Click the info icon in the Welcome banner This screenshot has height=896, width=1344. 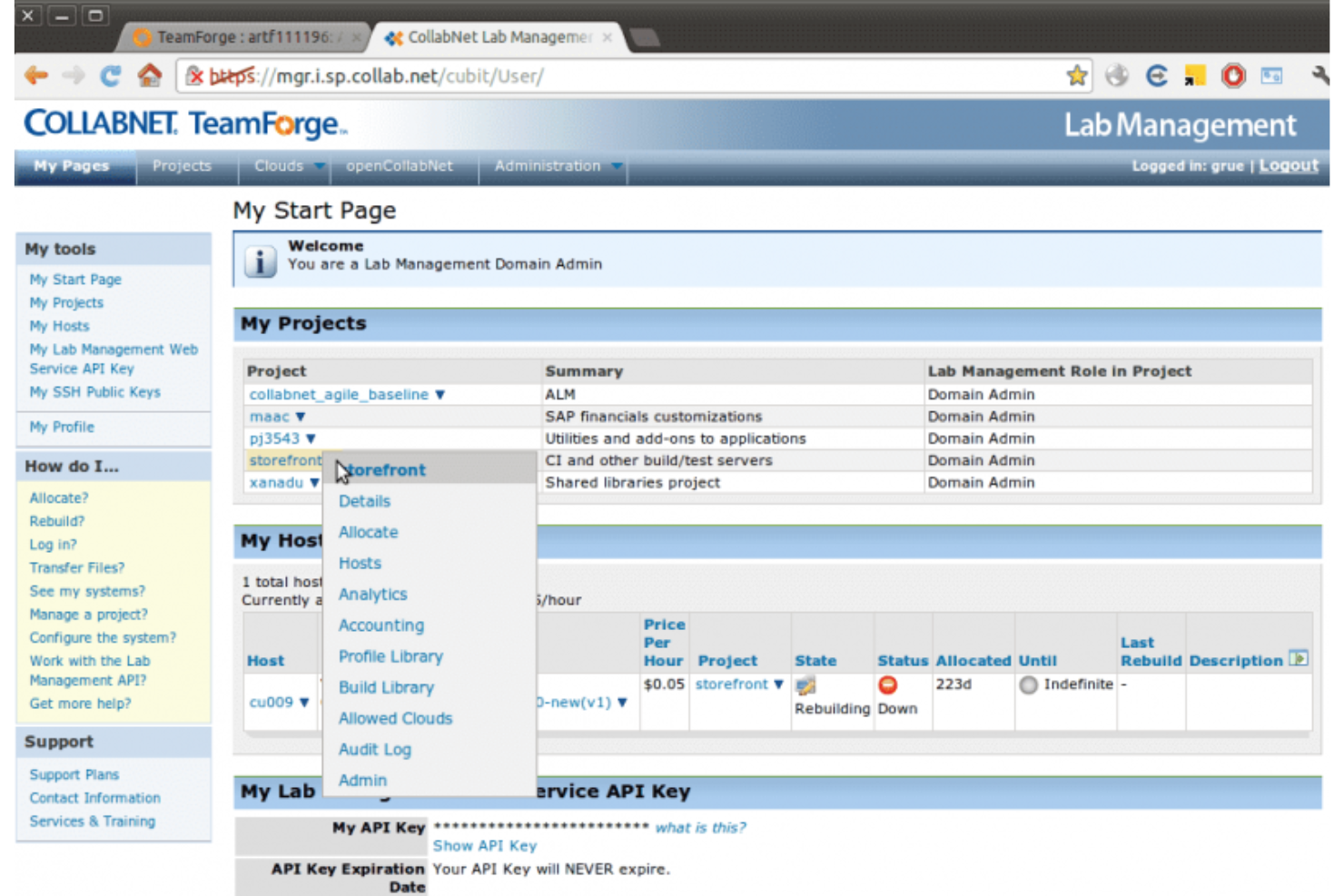(261, 261)
